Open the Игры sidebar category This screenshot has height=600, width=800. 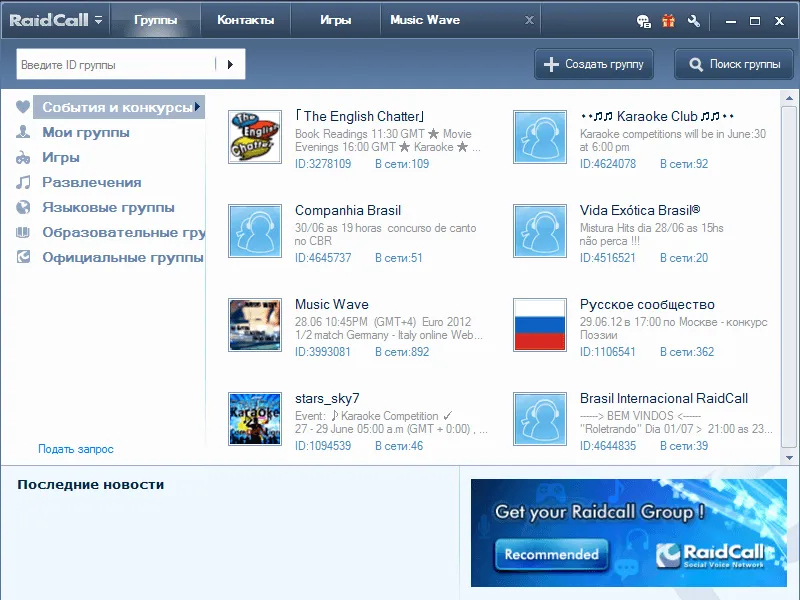coord(61,157)
